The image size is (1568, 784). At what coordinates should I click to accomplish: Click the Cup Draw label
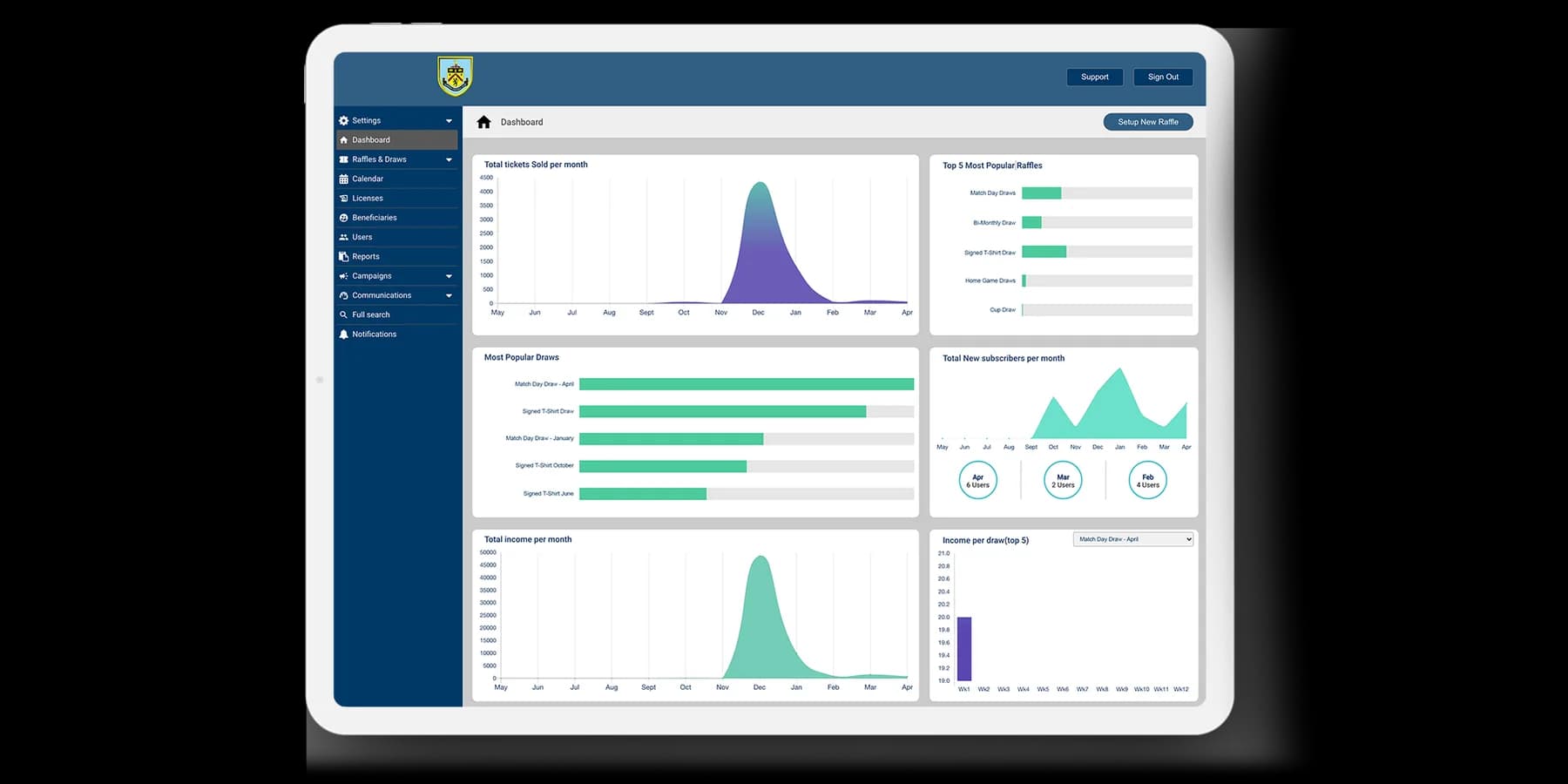point(1003,310)
